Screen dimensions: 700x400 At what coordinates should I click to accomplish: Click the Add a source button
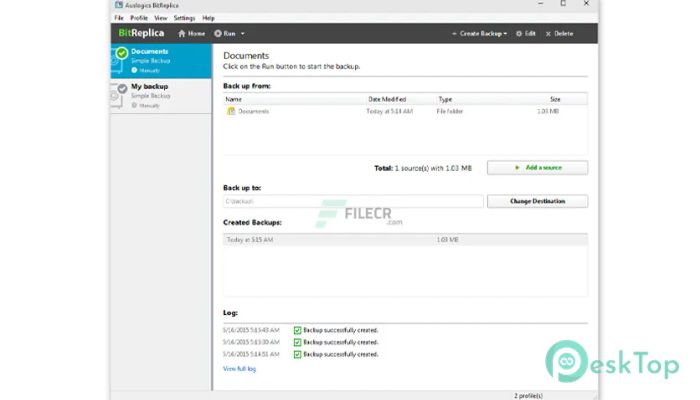(x=537, y=168)
